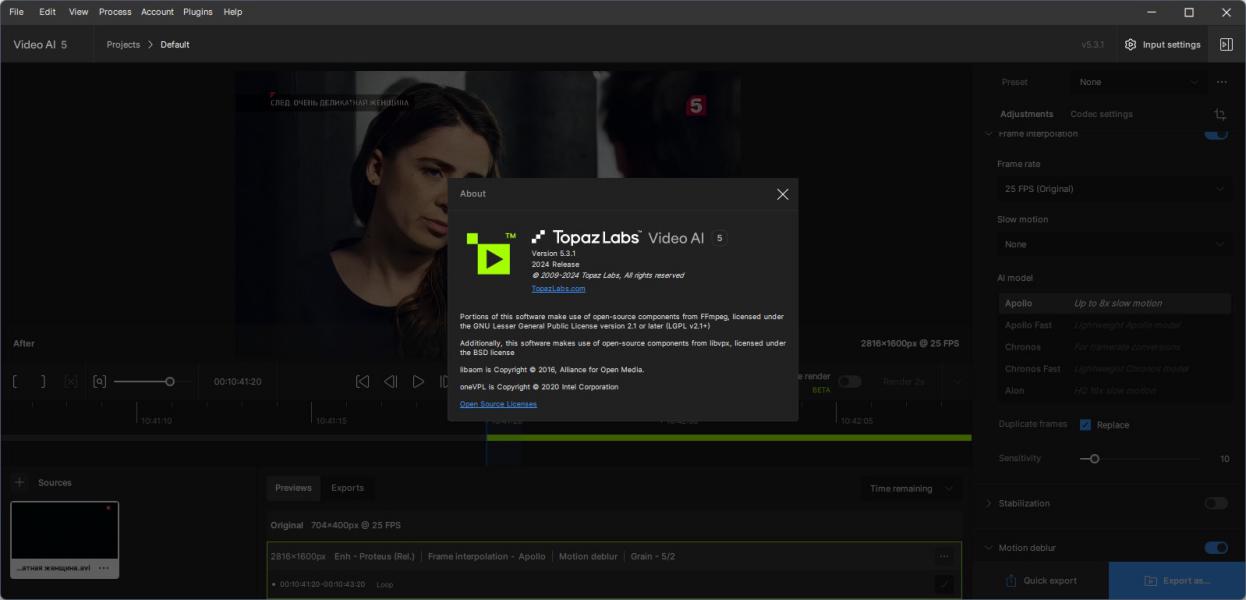Set the trim out-point bracket

(x=42, y=382)
